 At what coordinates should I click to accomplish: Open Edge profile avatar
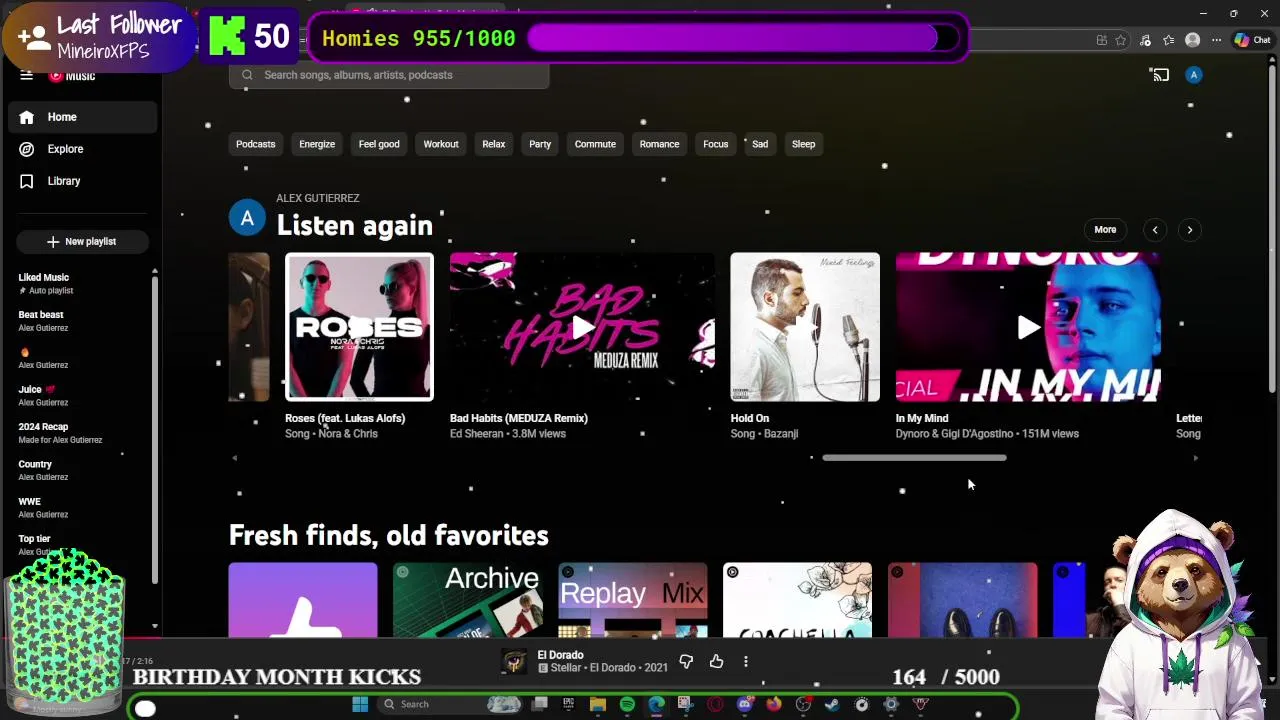point(1192,40)
